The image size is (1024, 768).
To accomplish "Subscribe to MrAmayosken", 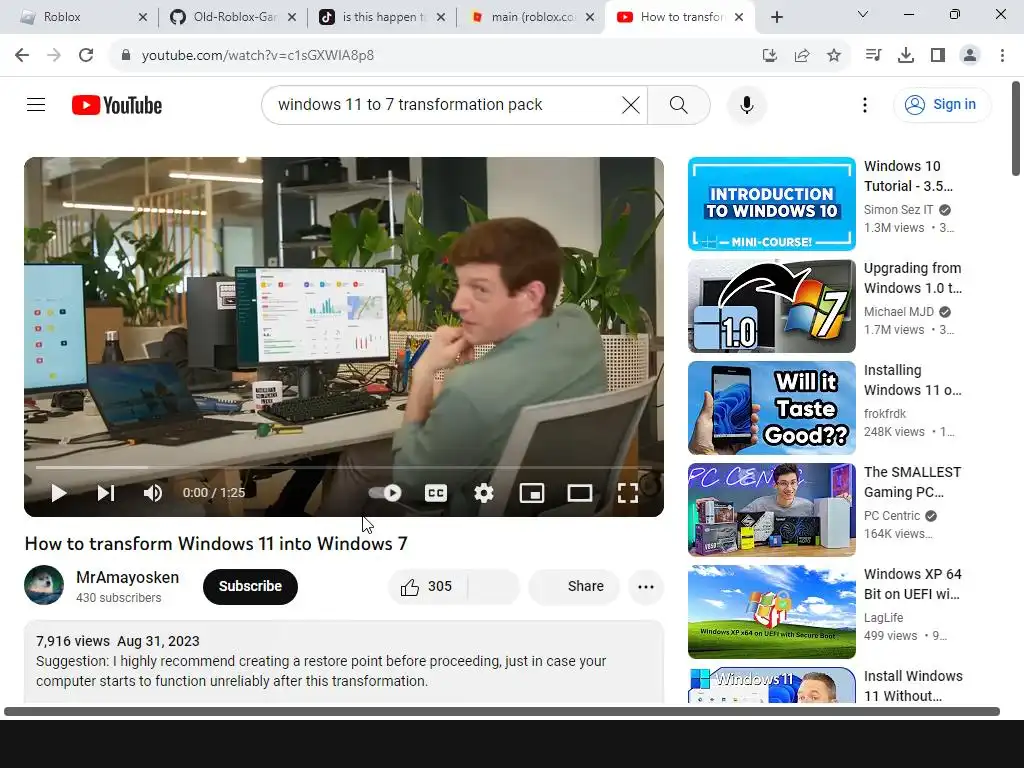I will [x=250, y=586].
